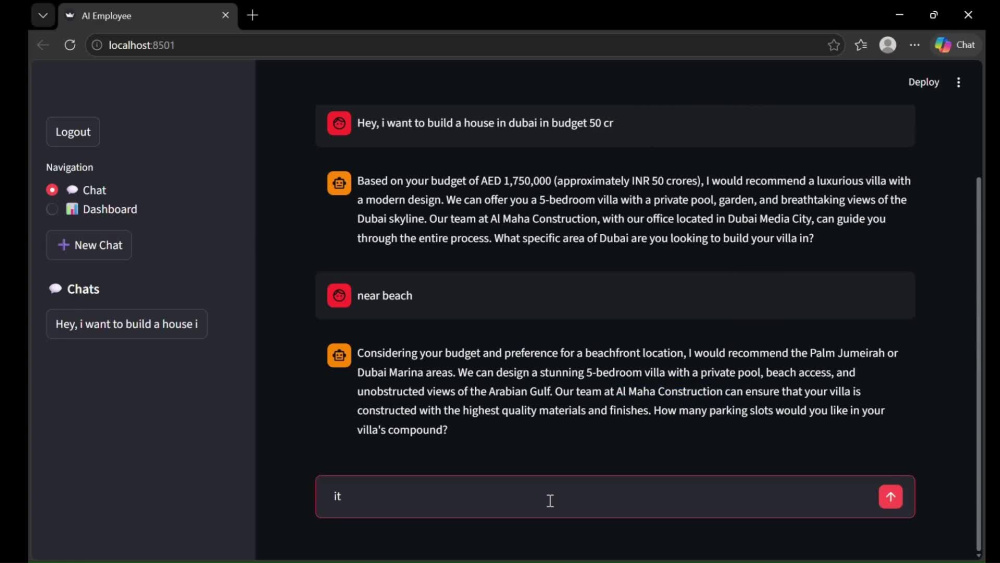Close the AI Employee tab
Screen dimensions: 1000x563
pos(225,15)
